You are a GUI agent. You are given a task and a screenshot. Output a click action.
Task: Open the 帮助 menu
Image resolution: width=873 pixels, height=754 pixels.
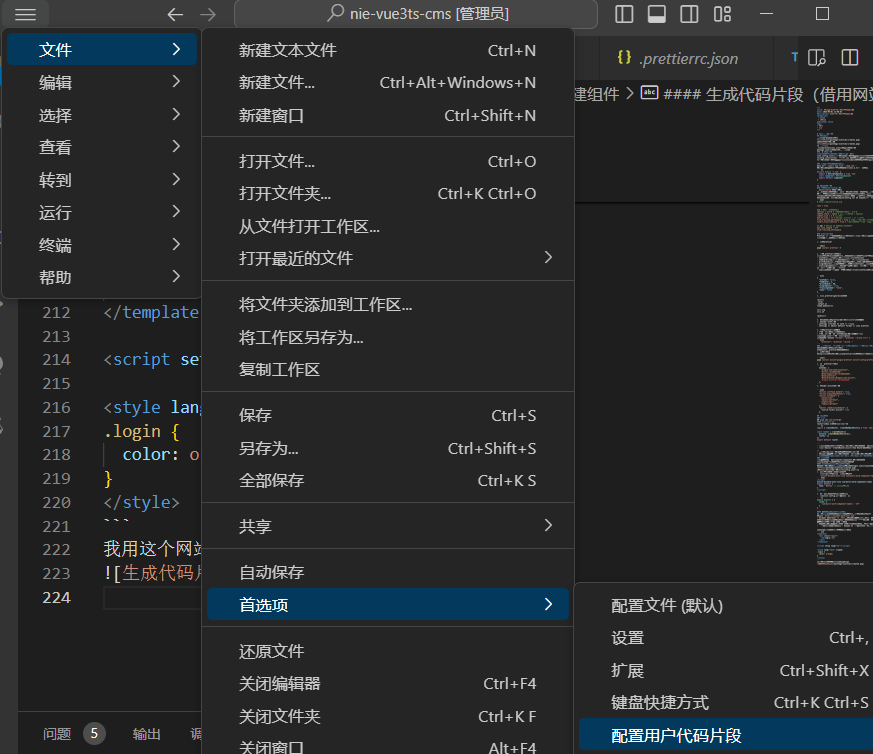tap(102, 277)
